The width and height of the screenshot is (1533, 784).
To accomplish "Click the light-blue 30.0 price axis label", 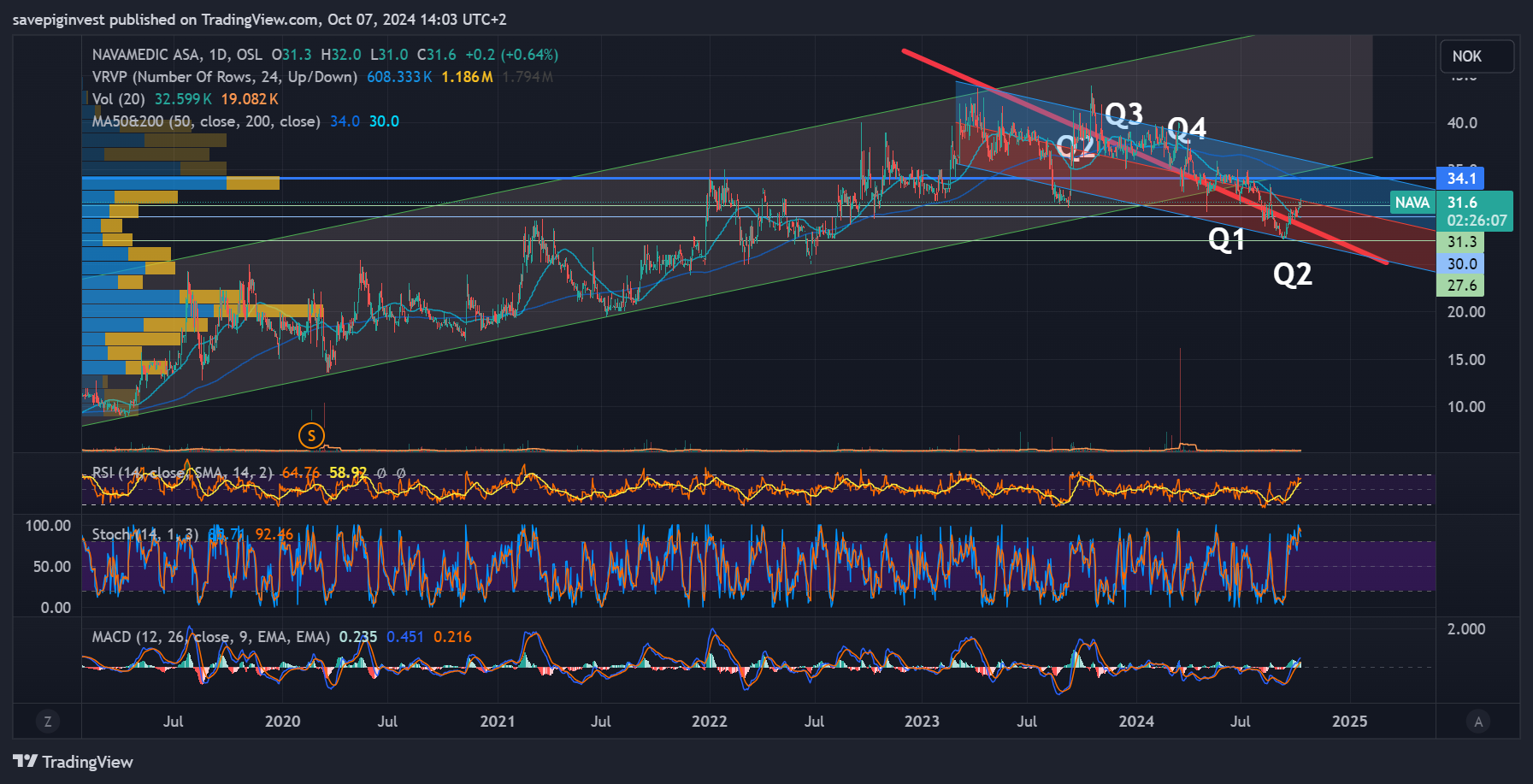I will click(x=1461, y=264).
